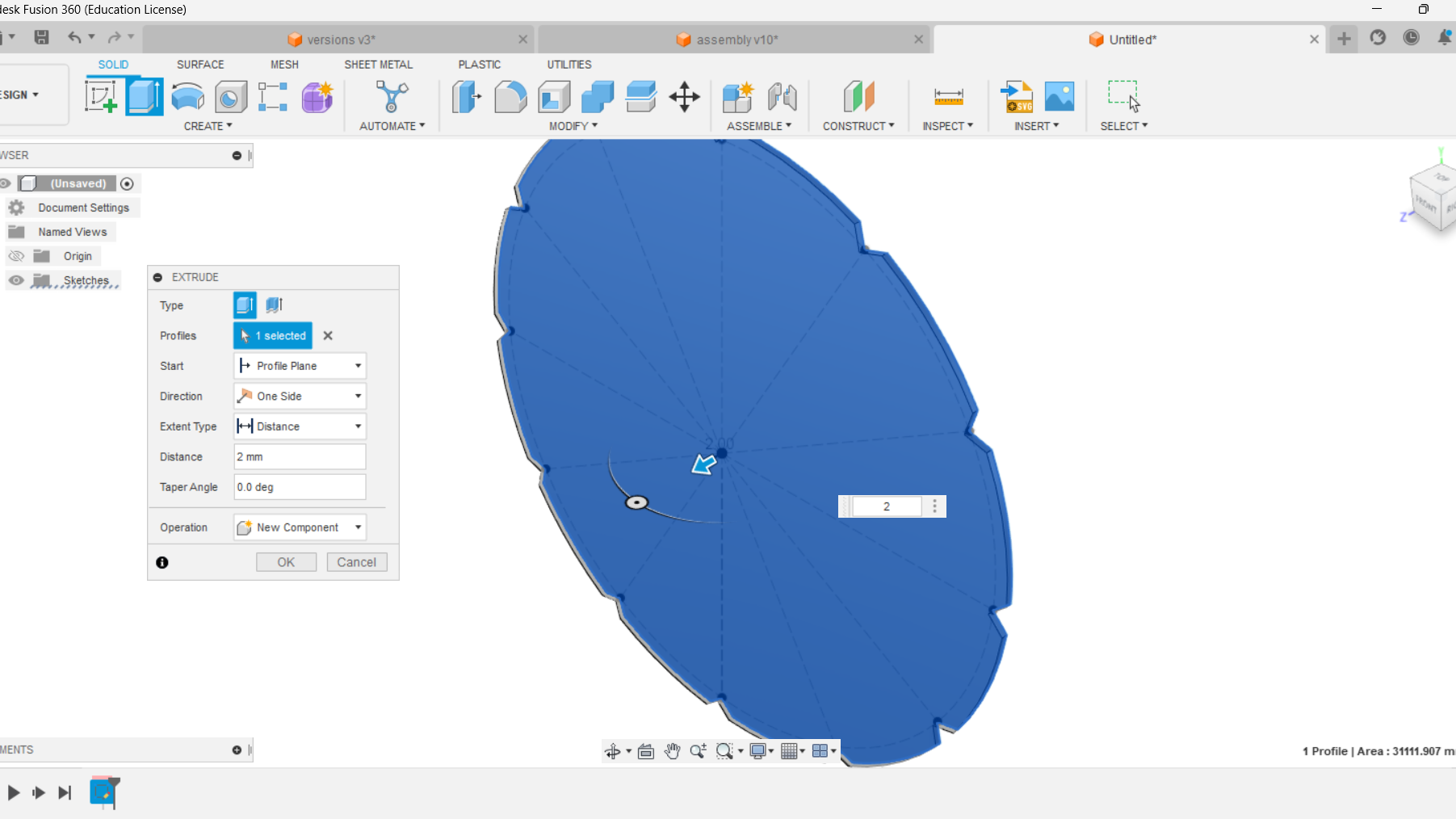Viewport: 1456px width, 819px height.
Task: Confirm extrude with OK button
Action: pos(286,561)
